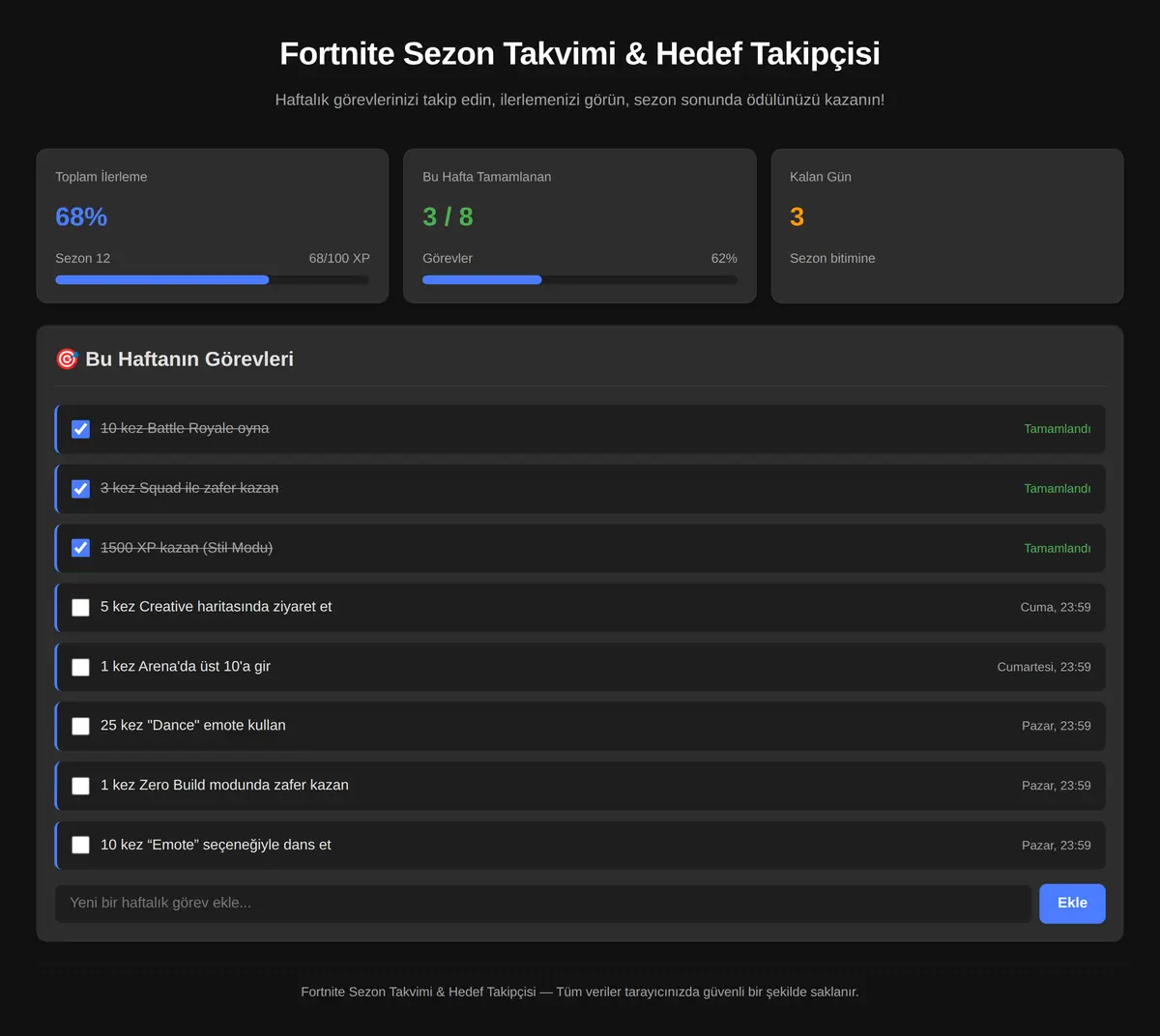Click the footer text about browser data storage
Image resolution: width=1160 pixels, height=1036 pixels.
point(580,992)
